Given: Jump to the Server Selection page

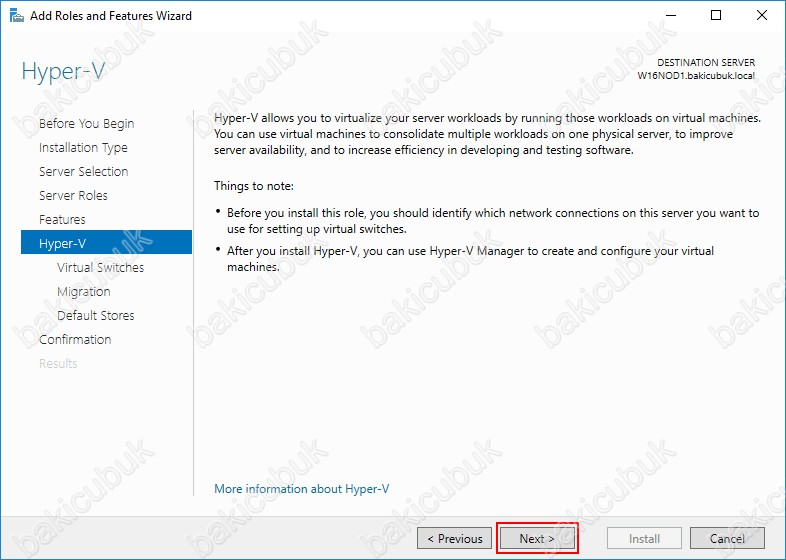Looking at the screenshot, I should coord(83,172).
